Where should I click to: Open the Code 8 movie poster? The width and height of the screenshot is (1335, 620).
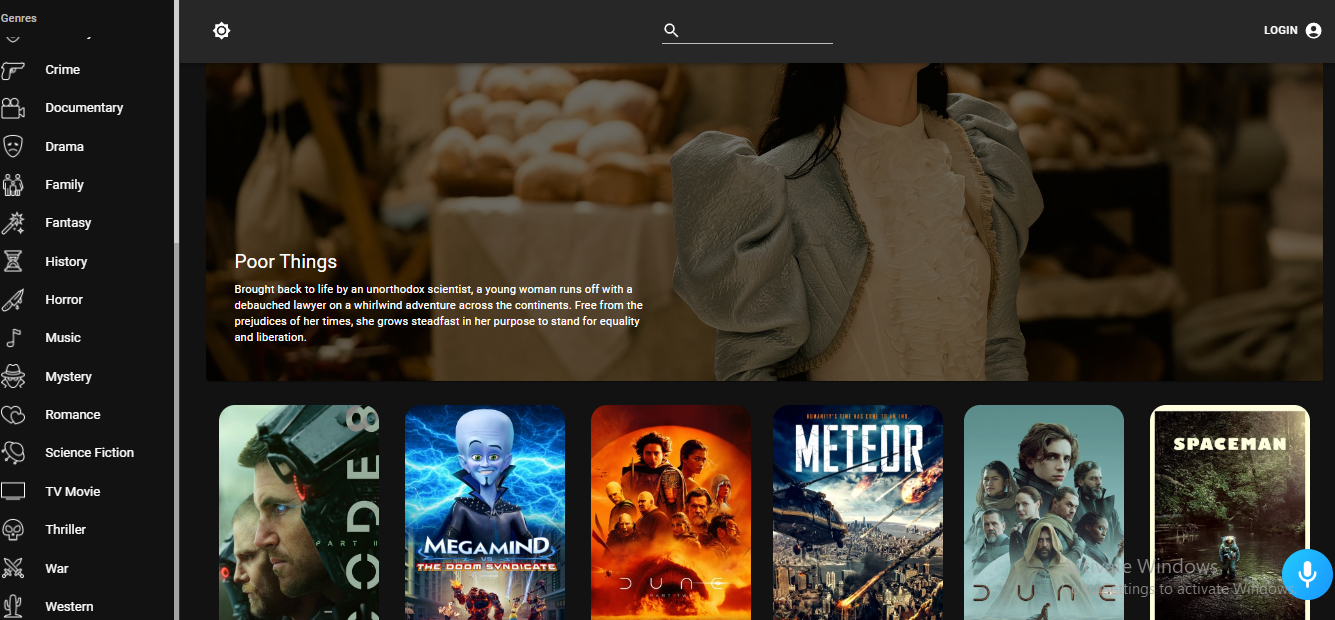point(299,512)
